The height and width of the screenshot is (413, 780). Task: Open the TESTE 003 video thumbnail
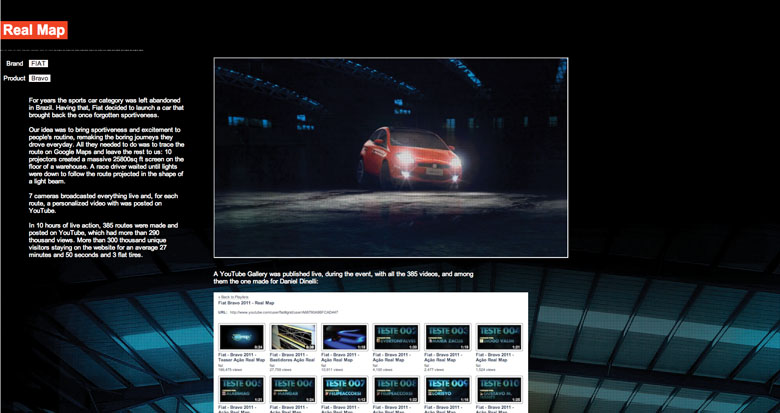(x=448, y=337)
